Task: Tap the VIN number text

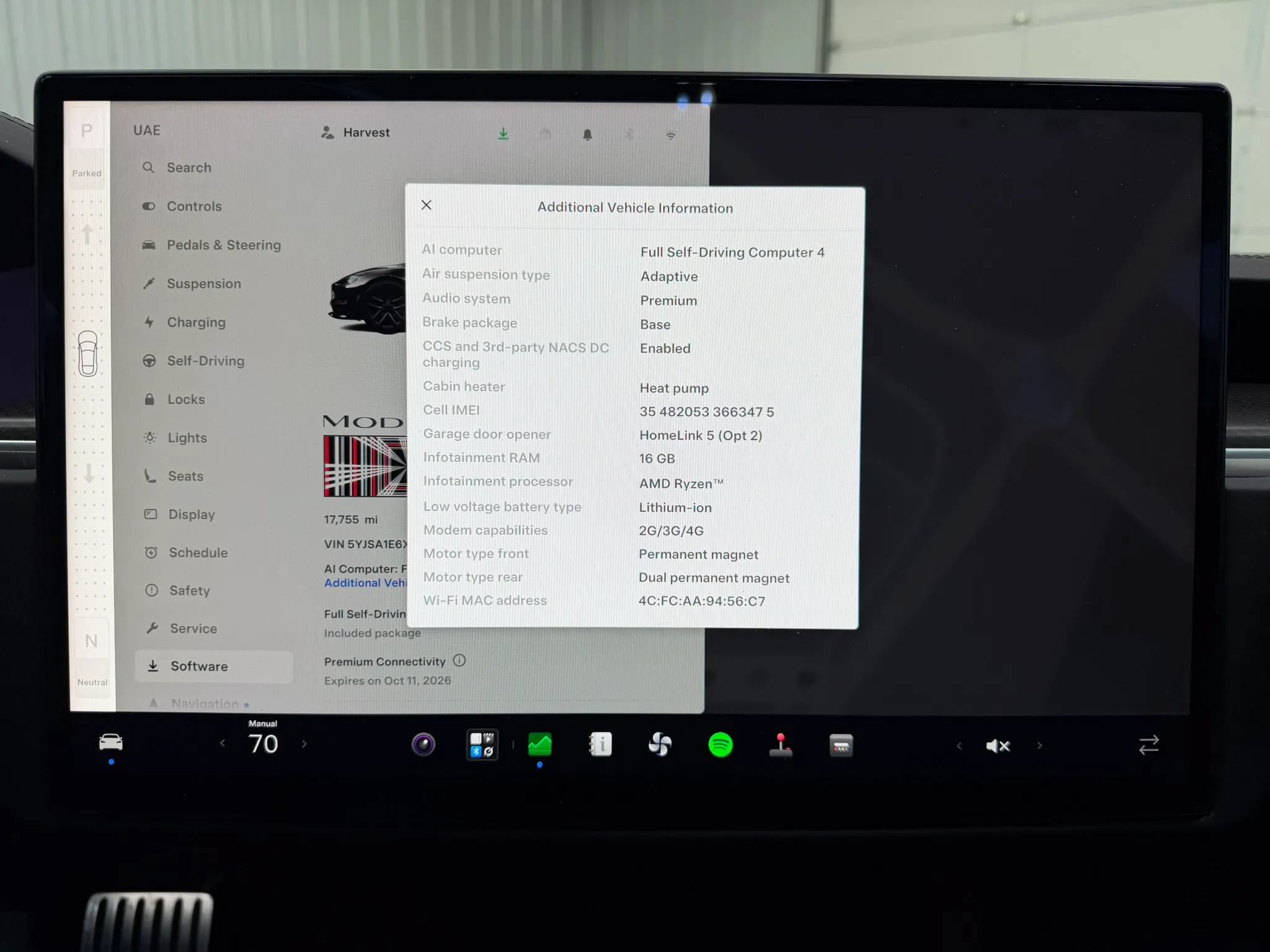Action: point(366,544)
